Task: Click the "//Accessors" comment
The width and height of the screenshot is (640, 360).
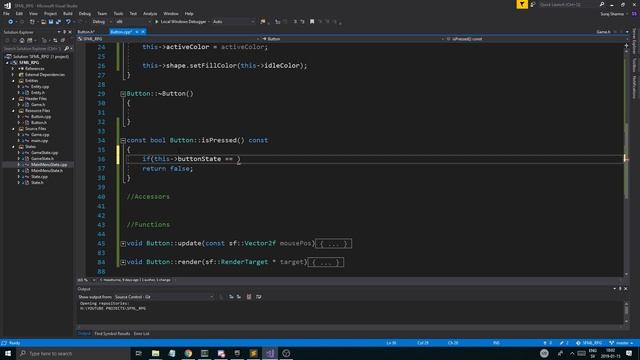Action: [148, 197]
